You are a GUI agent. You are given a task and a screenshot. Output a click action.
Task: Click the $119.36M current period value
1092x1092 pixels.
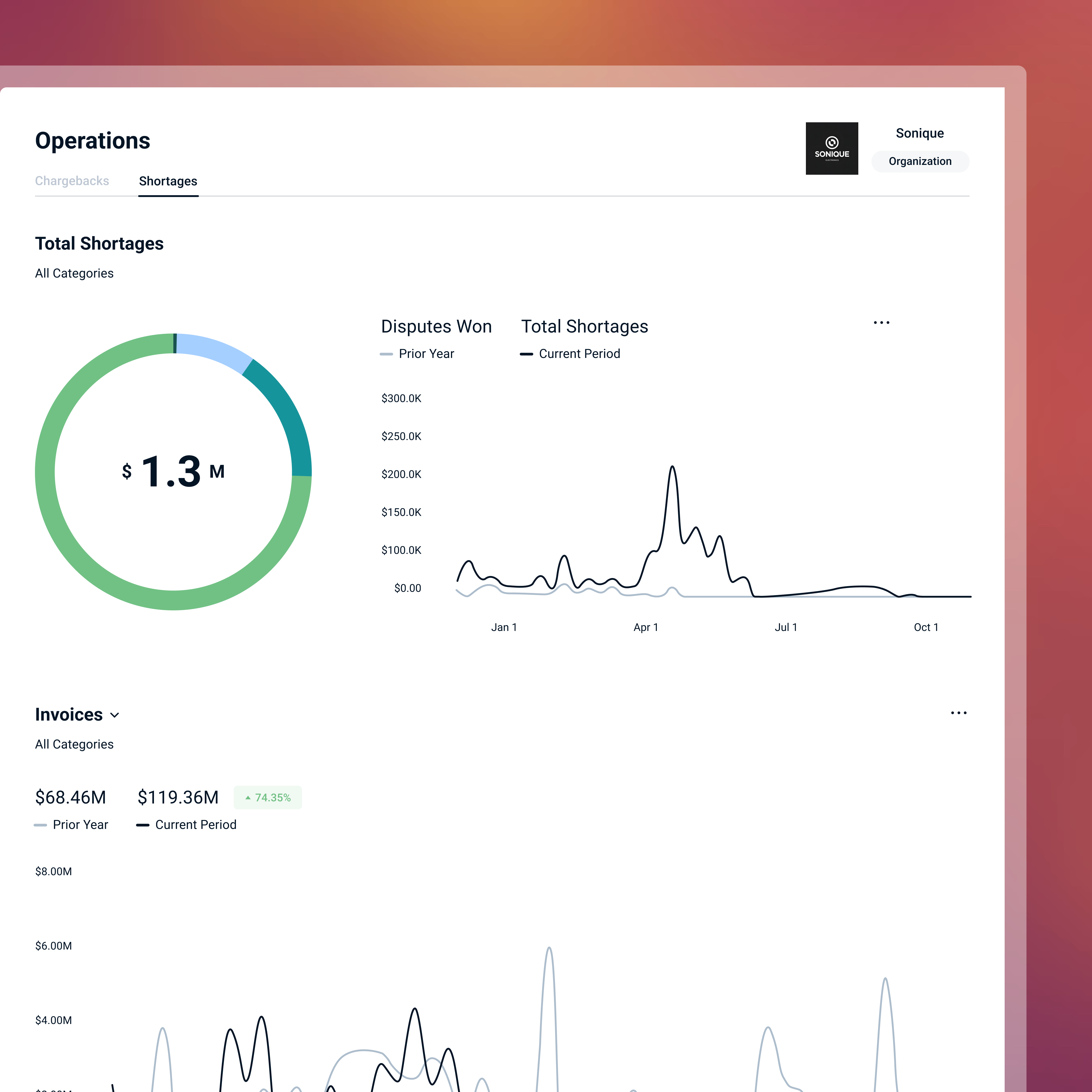[x=178, y=797]
